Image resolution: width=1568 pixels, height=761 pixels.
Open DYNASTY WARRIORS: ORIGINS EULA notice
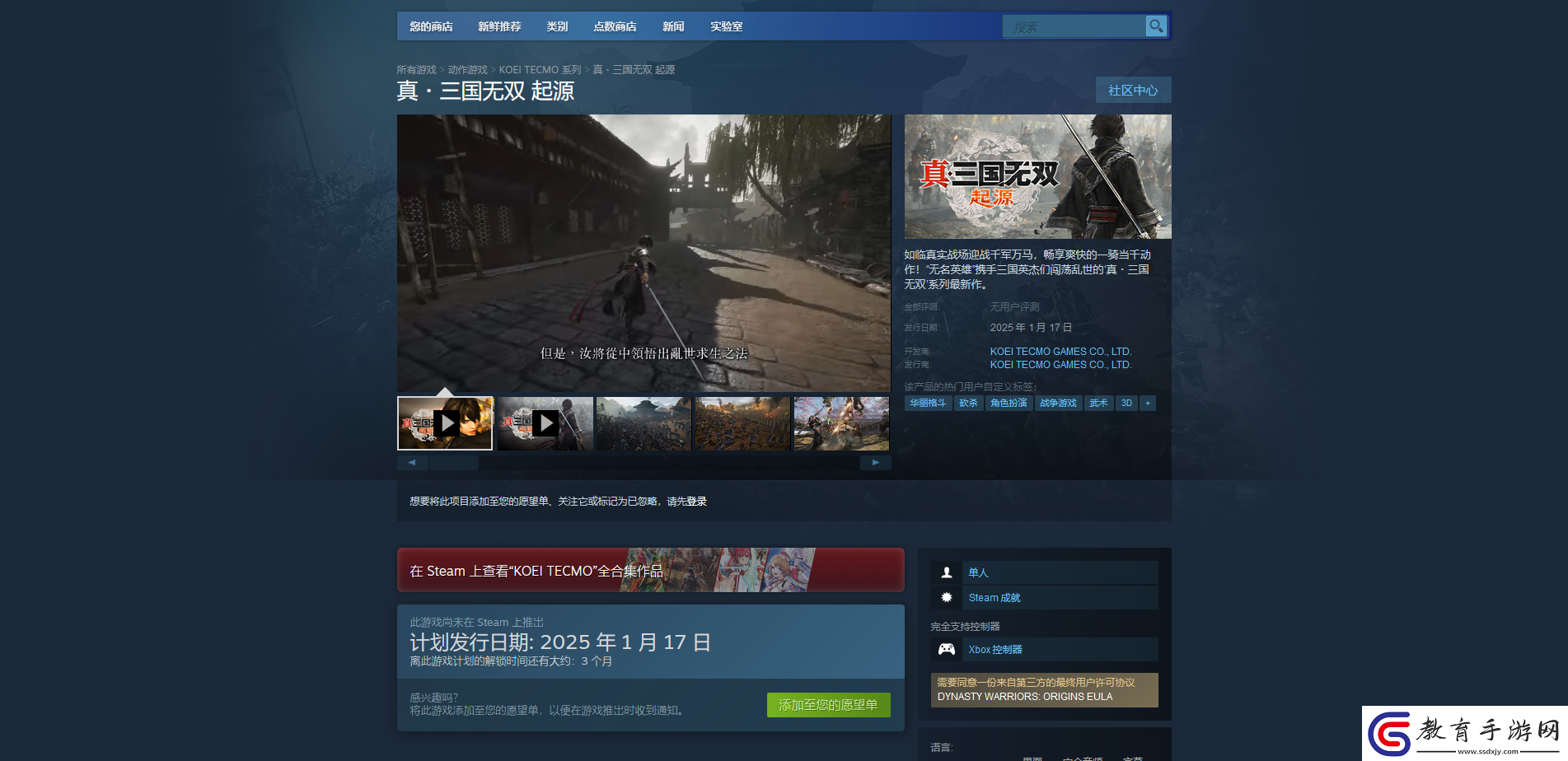click(x=1044, y=690)
